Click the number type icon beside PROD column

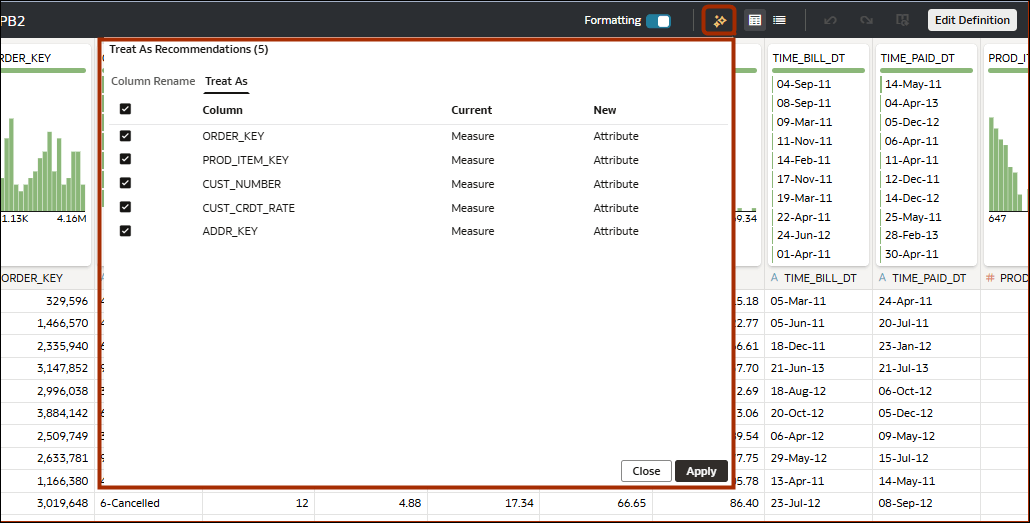point(990,278)
